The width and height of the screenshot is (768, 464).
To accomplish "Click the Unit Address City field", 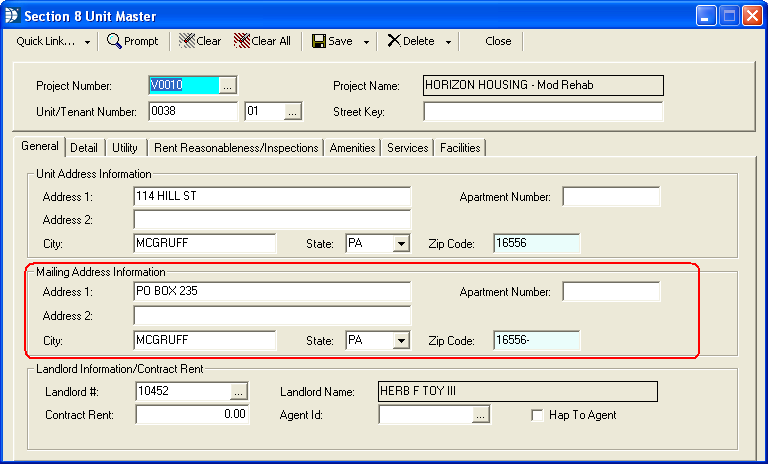I will [x=205, y=243].
